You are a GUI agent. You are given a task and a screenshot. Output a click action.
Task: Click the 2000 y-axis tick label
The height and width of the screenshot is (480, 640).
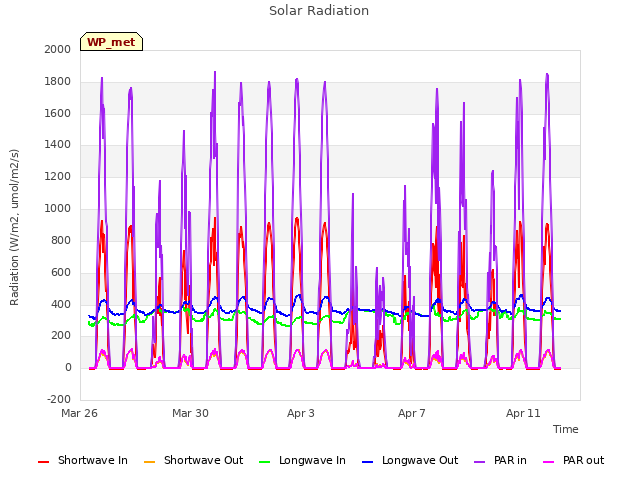click(x=58, y=49)
